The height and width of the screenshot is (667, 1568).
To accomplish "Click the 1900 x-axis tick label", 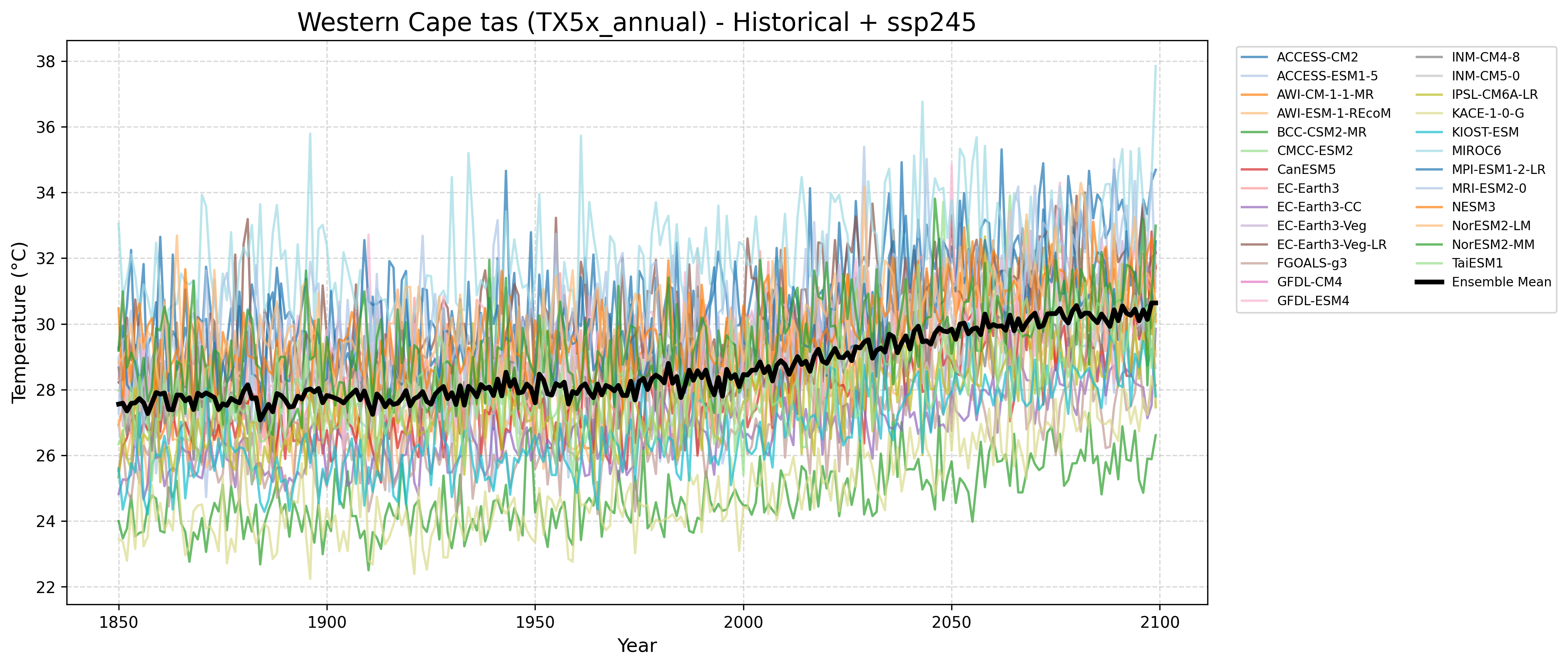I will 327,623.
